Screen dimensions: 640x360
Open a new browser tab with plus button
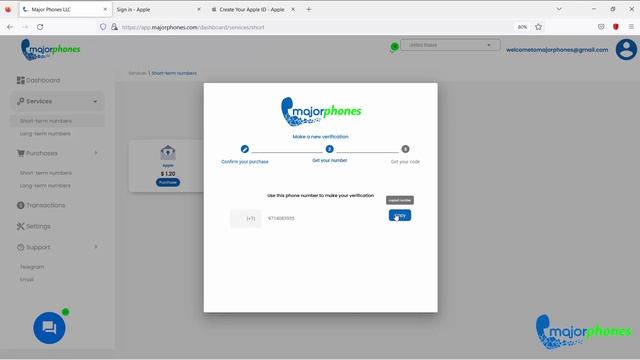click(x=309, y=9)
